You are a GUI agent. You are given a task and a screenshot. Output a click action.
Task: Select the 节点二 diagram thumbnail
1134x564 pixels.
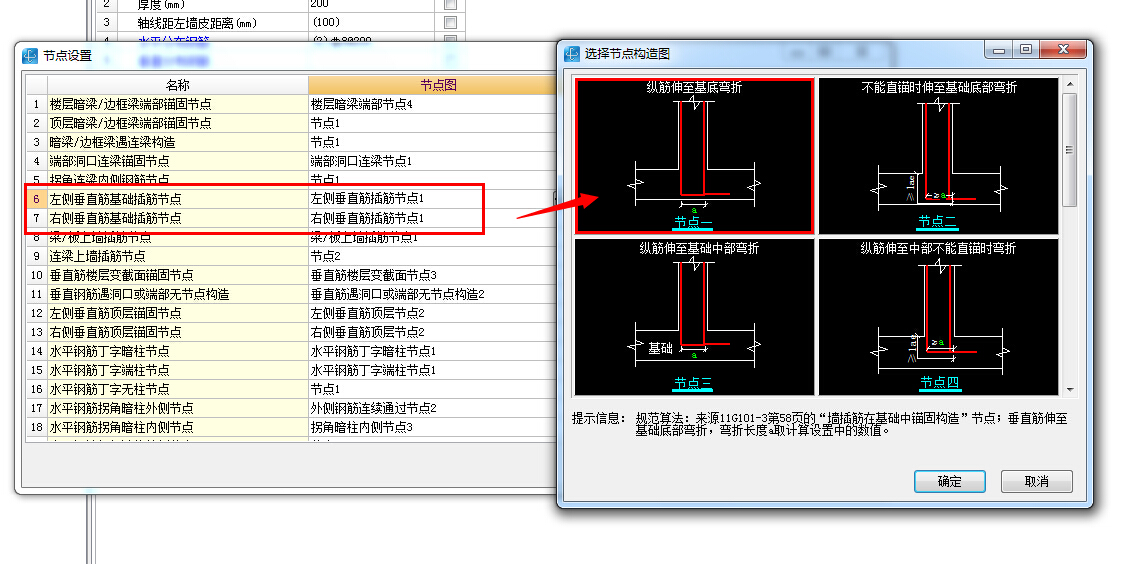point(938,155)
